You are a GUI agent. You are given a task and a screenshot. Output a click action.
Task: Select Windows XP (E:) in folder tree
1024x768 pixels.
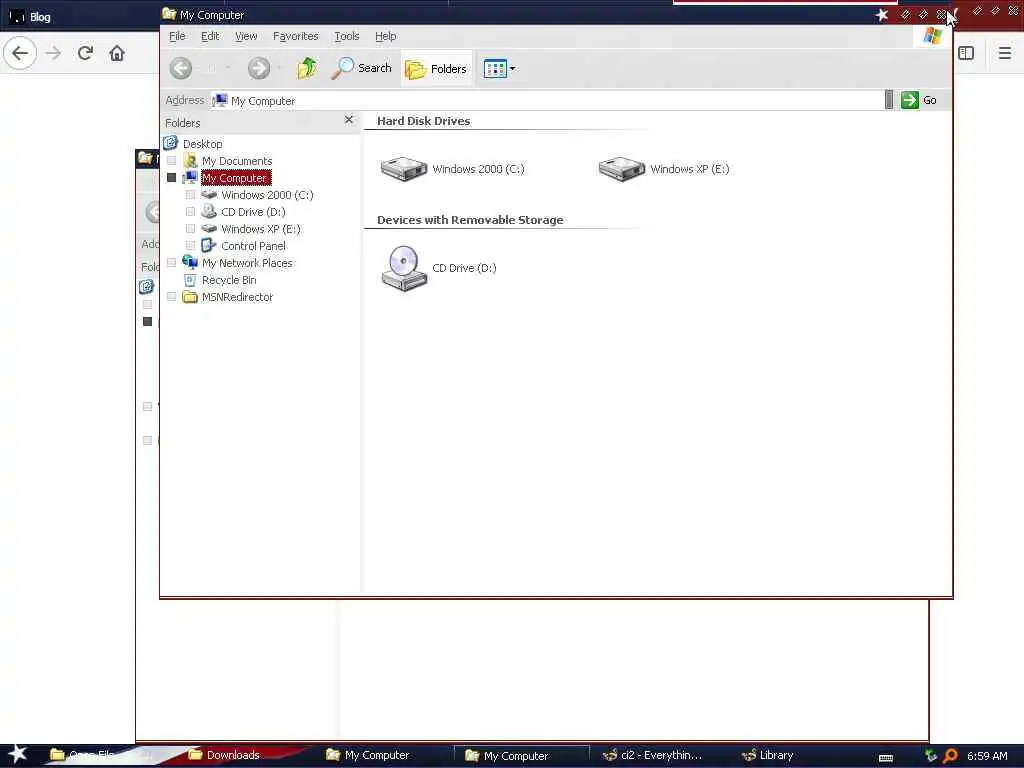(x=261, y=229)
